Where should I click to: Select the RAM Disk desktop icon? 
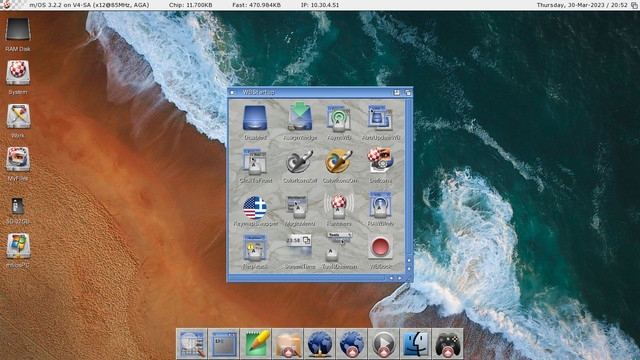tap(18, 30)
